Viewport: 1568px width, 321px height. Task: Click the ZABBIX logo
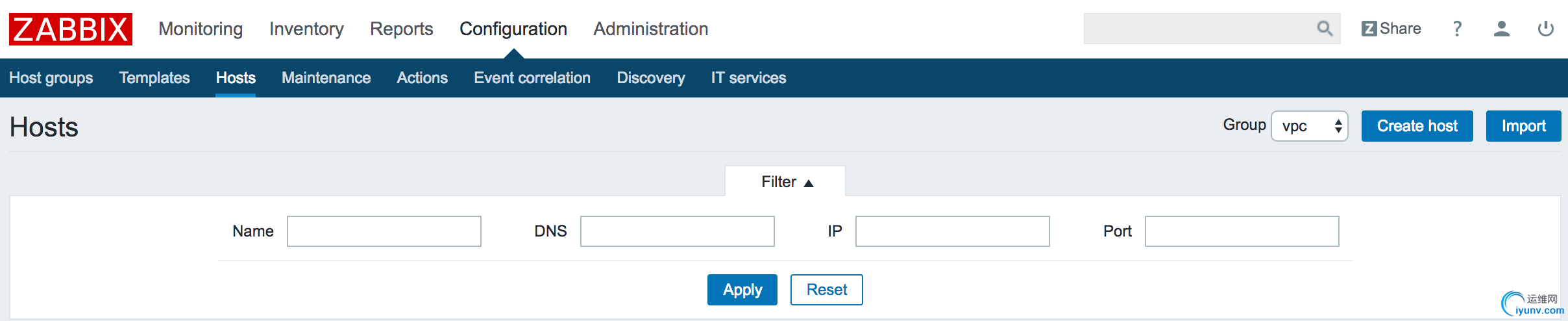coord(71,29)
